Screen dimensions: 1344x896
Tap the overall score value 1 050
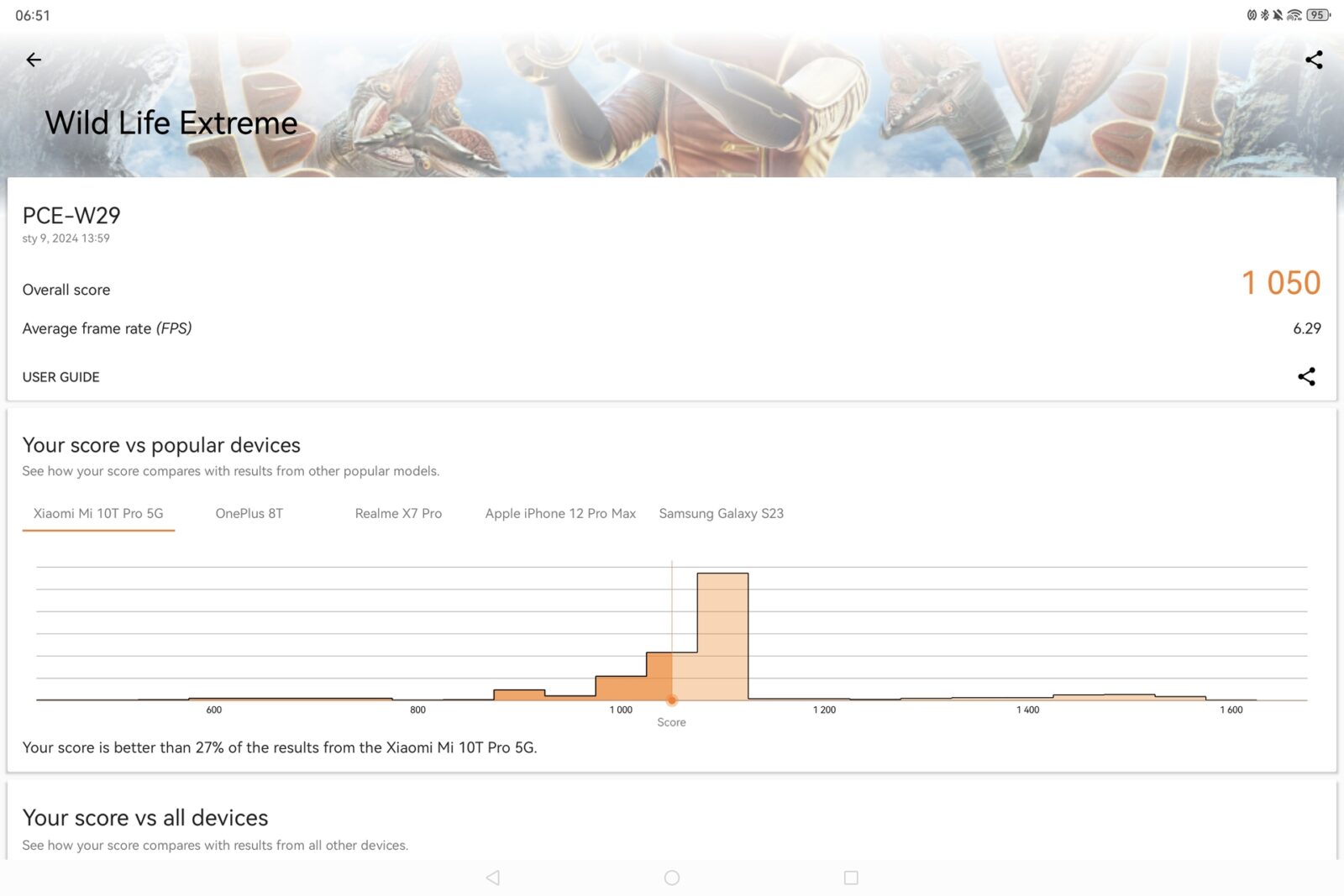pos(1280,283)
